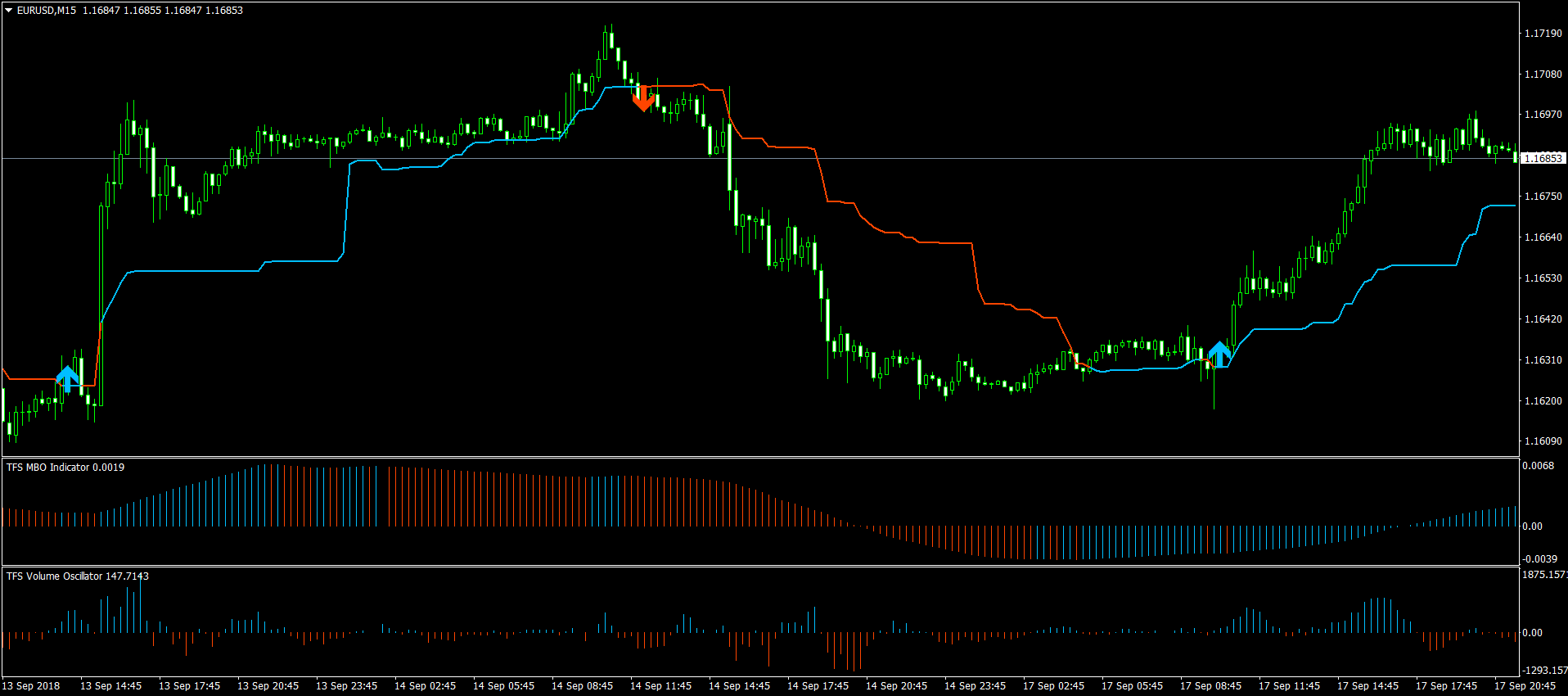This screenshot has height=696, width=1568.
Task: Select the 17 Sep 20:45 time label
Action: pos(1525,686)
